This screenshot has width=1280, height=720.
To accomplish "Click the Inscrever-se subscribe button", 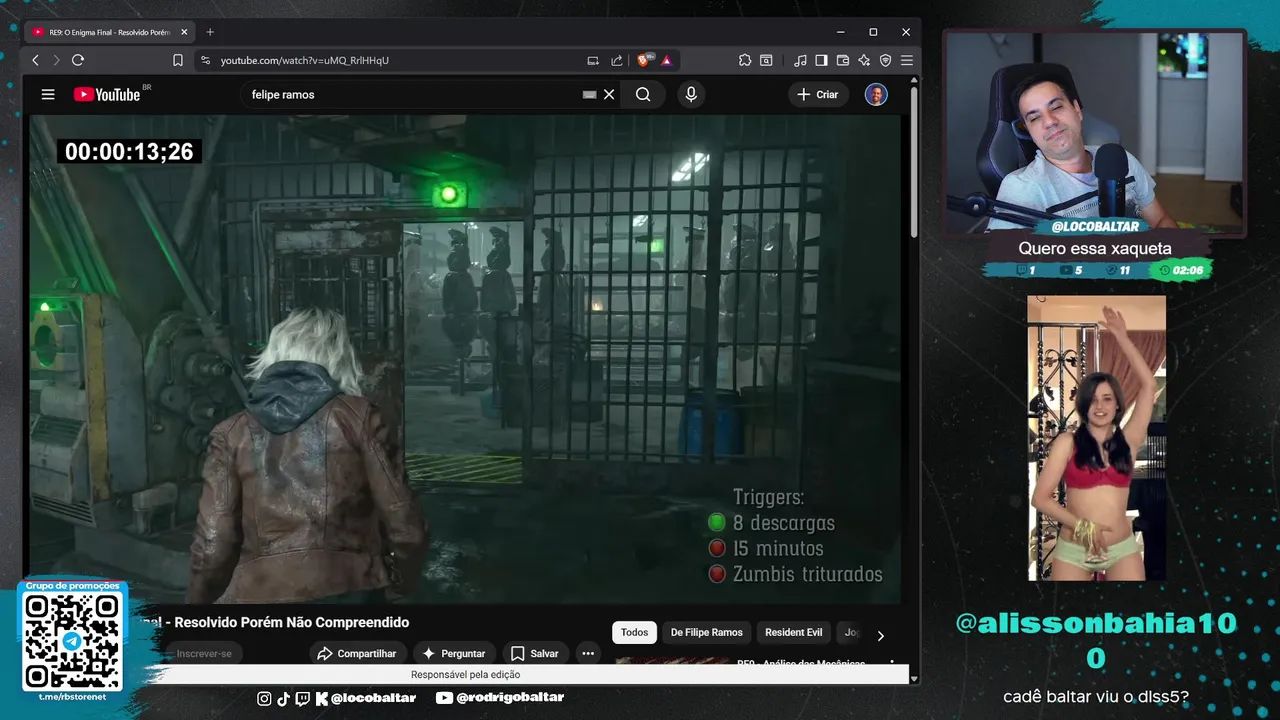I will click(203, 653).
